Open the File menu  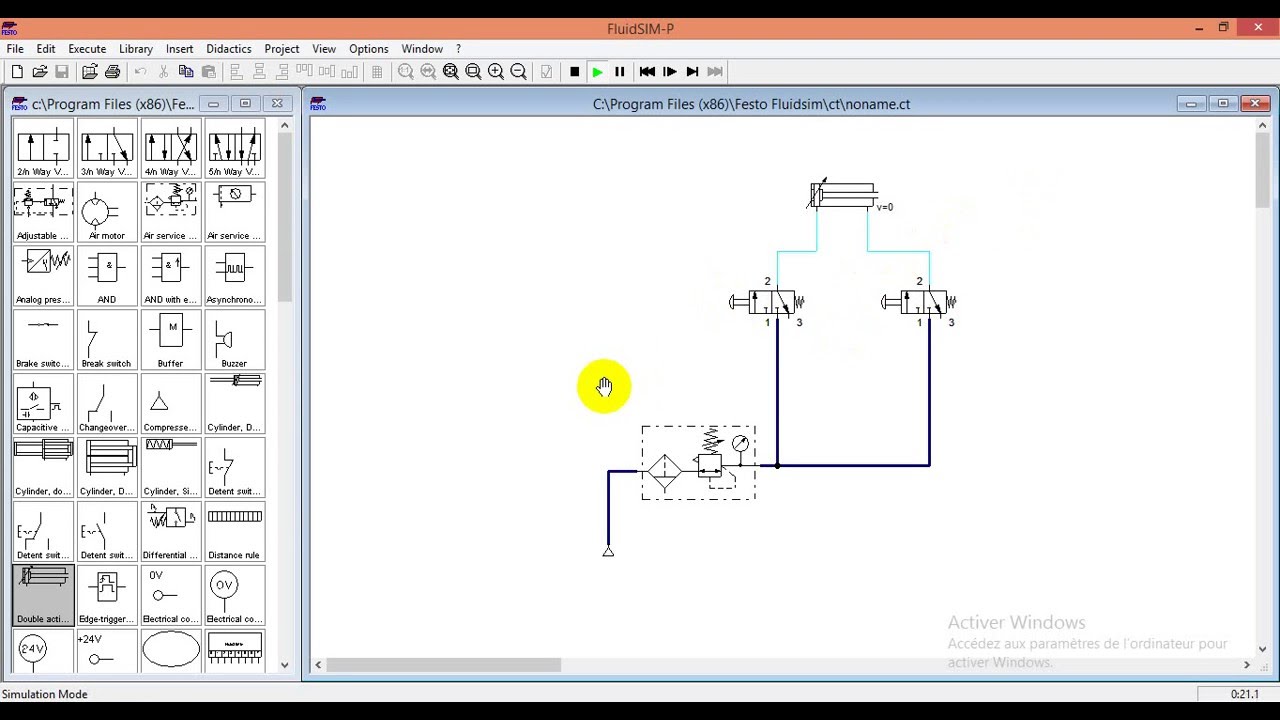(x=15, y=49)
